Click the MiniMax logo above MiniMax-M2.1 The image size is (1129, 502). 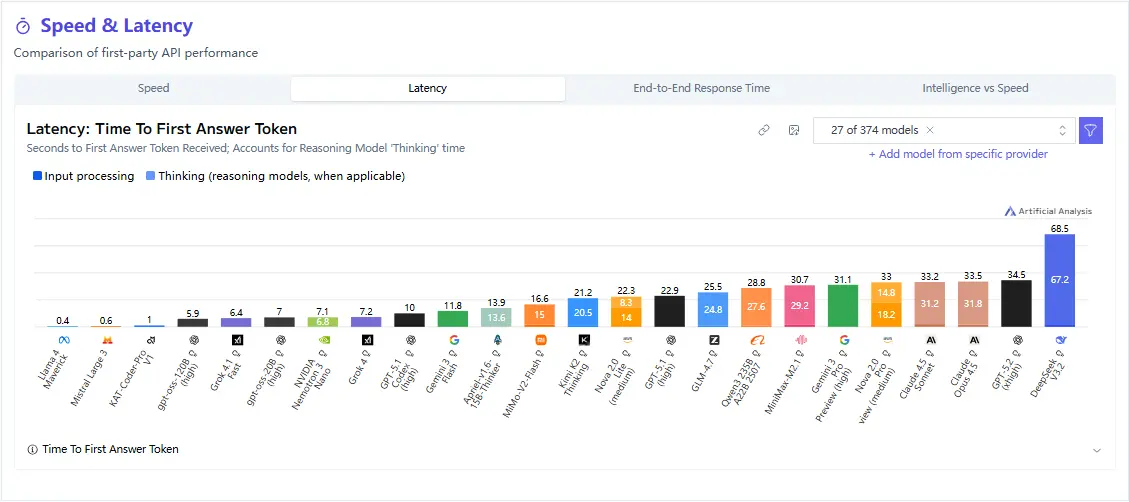800,339
